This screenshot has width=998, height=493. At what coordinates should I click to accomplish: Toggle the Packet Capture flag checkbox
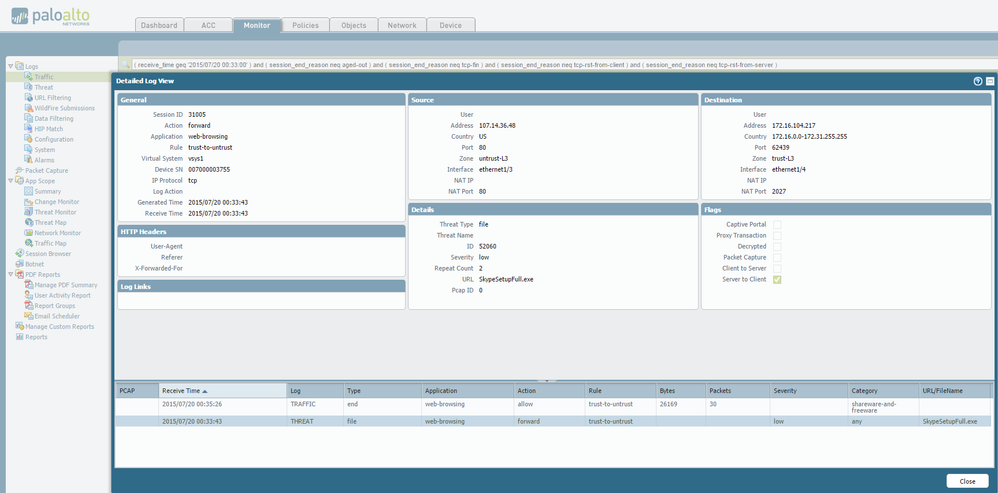coord(777,258)
